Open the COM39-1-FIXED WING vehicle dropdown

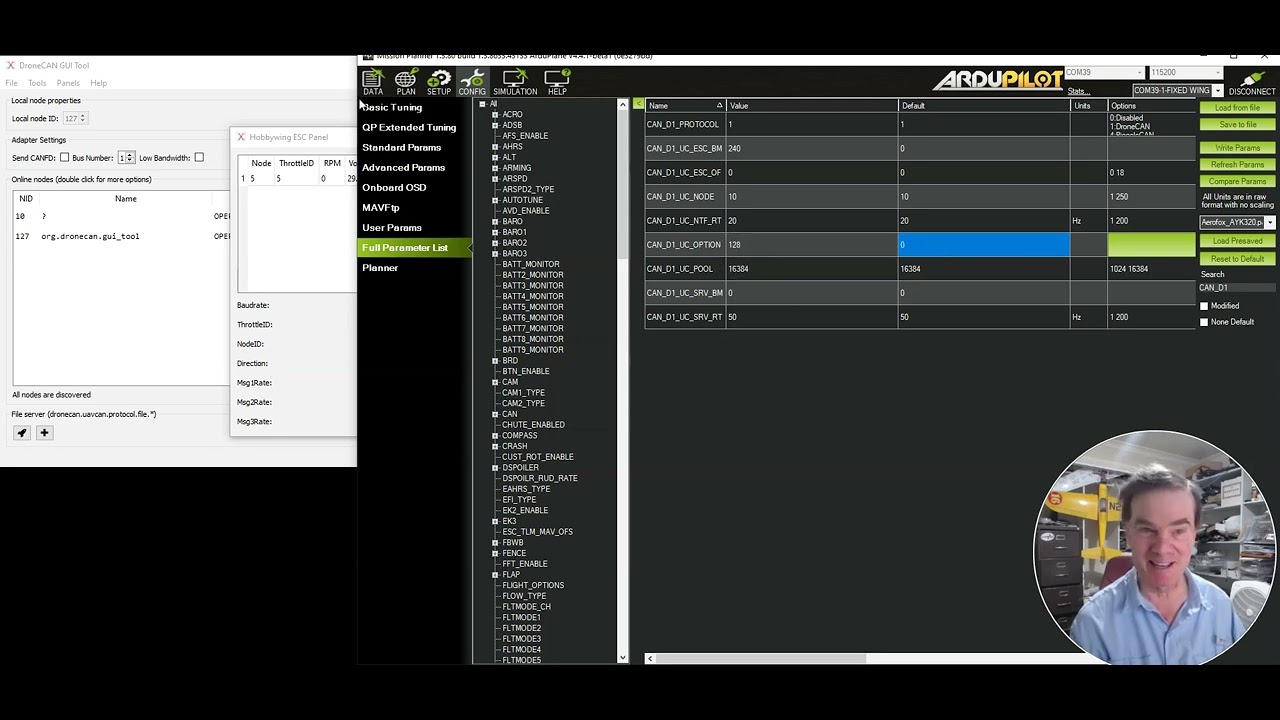click(x=1178, y=91)
